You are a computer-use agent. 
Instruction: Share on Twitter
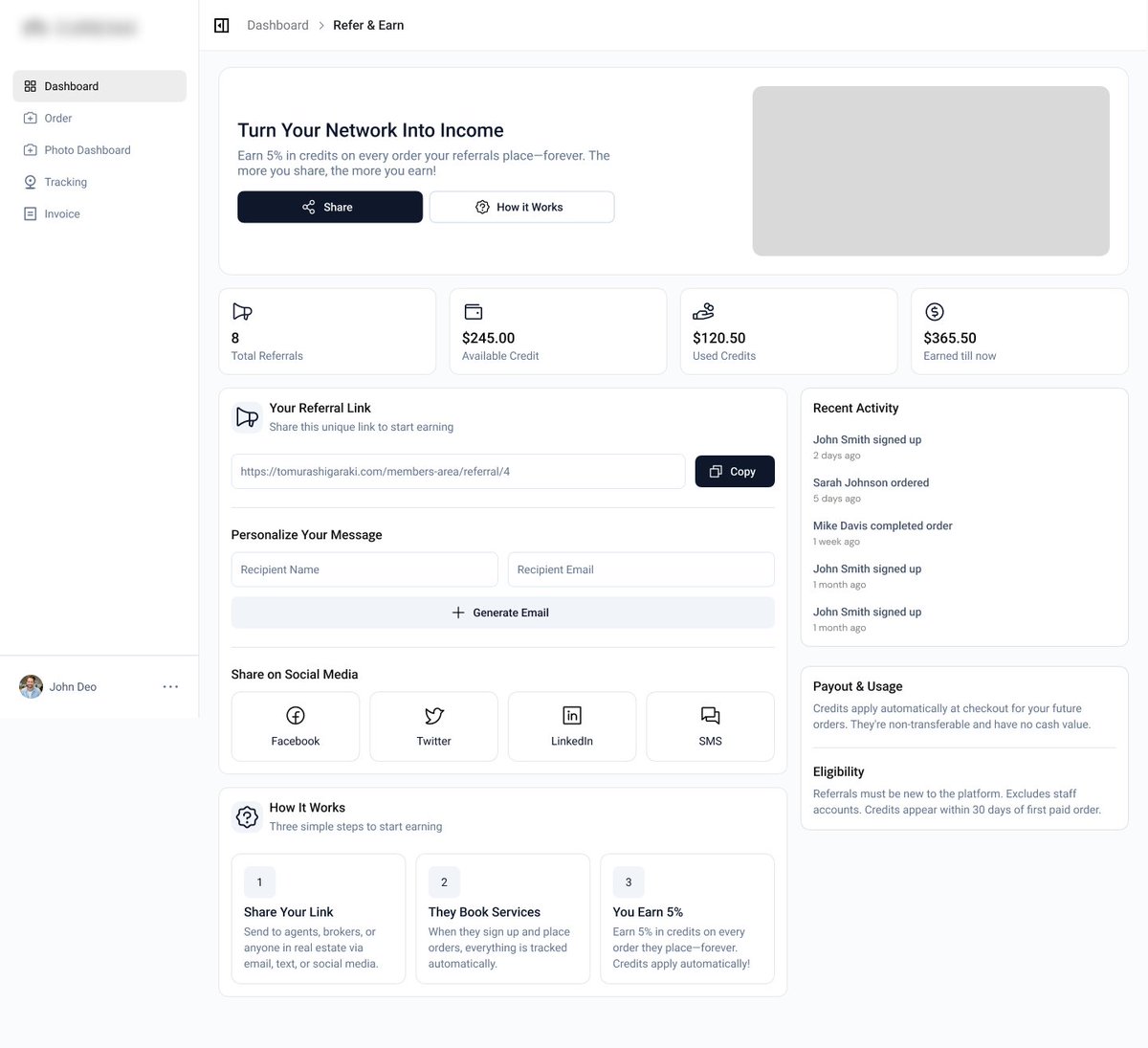point(433,726)
